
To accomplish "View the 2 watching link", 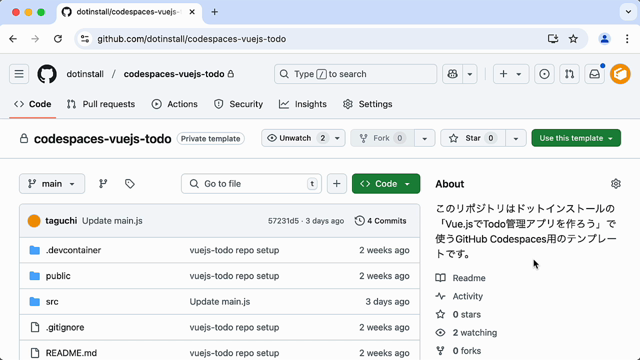I will [x=467, y=333].
